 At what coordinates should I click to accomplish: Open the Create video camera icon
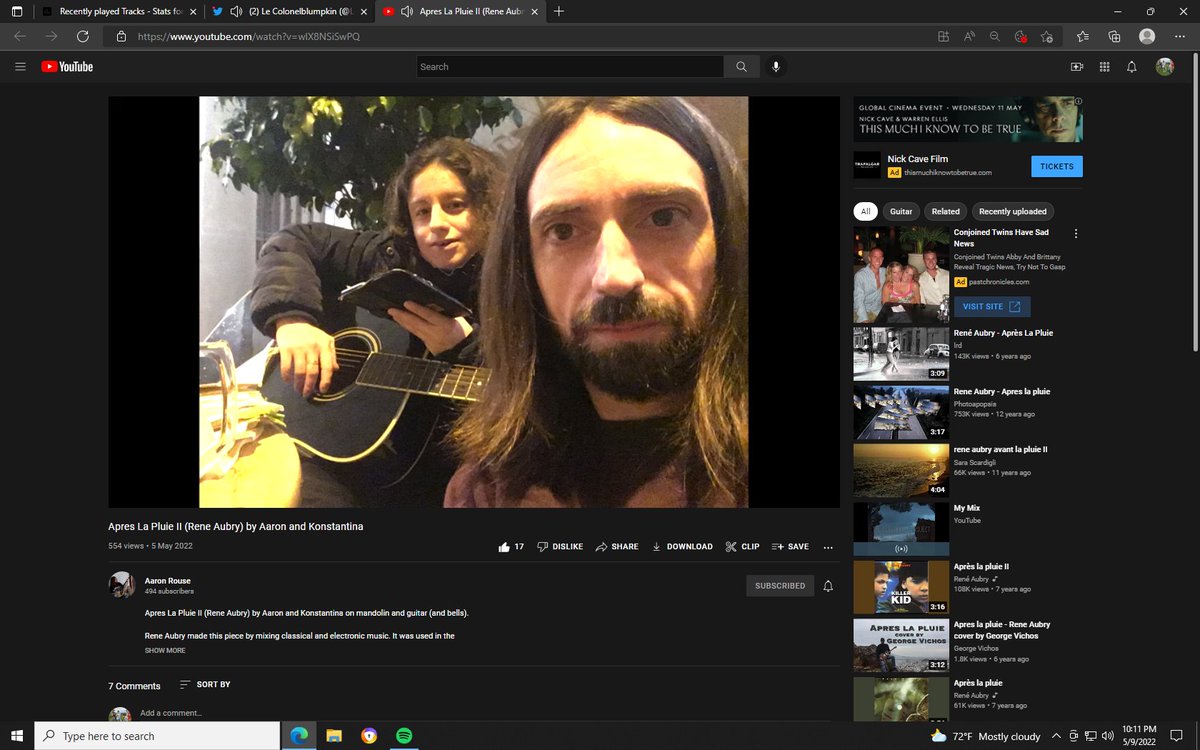tap(1077, 67)
